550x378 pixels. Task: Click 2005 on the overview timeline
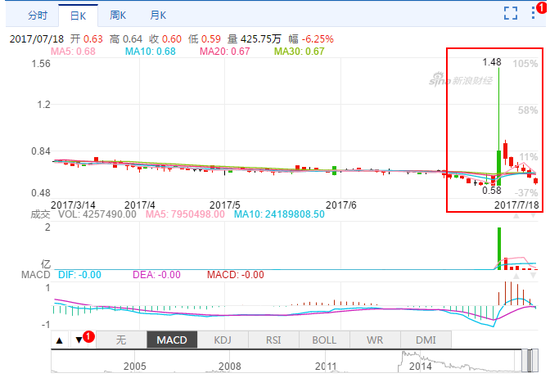pos(135,366)
